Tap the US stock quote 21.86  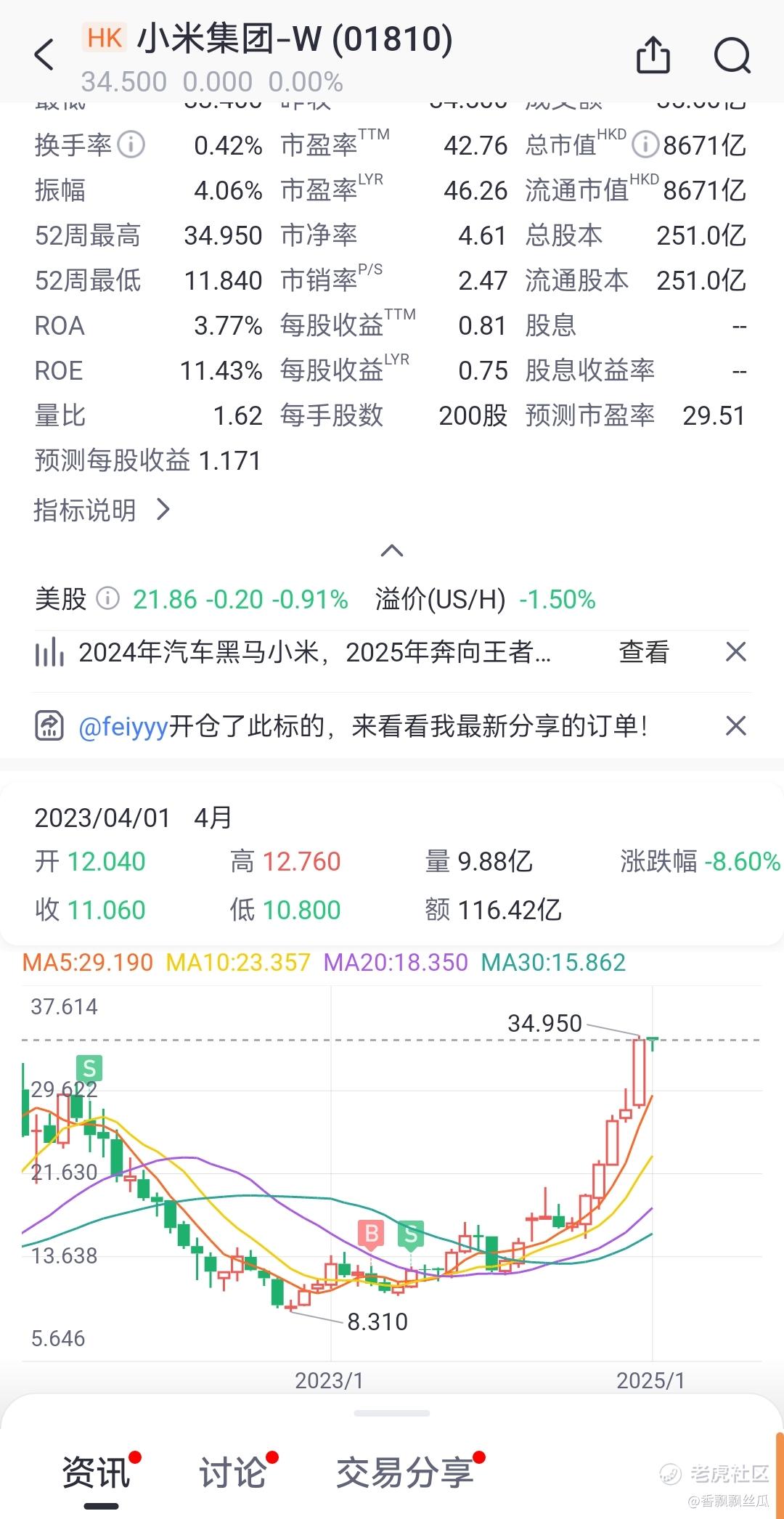(165, 599)
